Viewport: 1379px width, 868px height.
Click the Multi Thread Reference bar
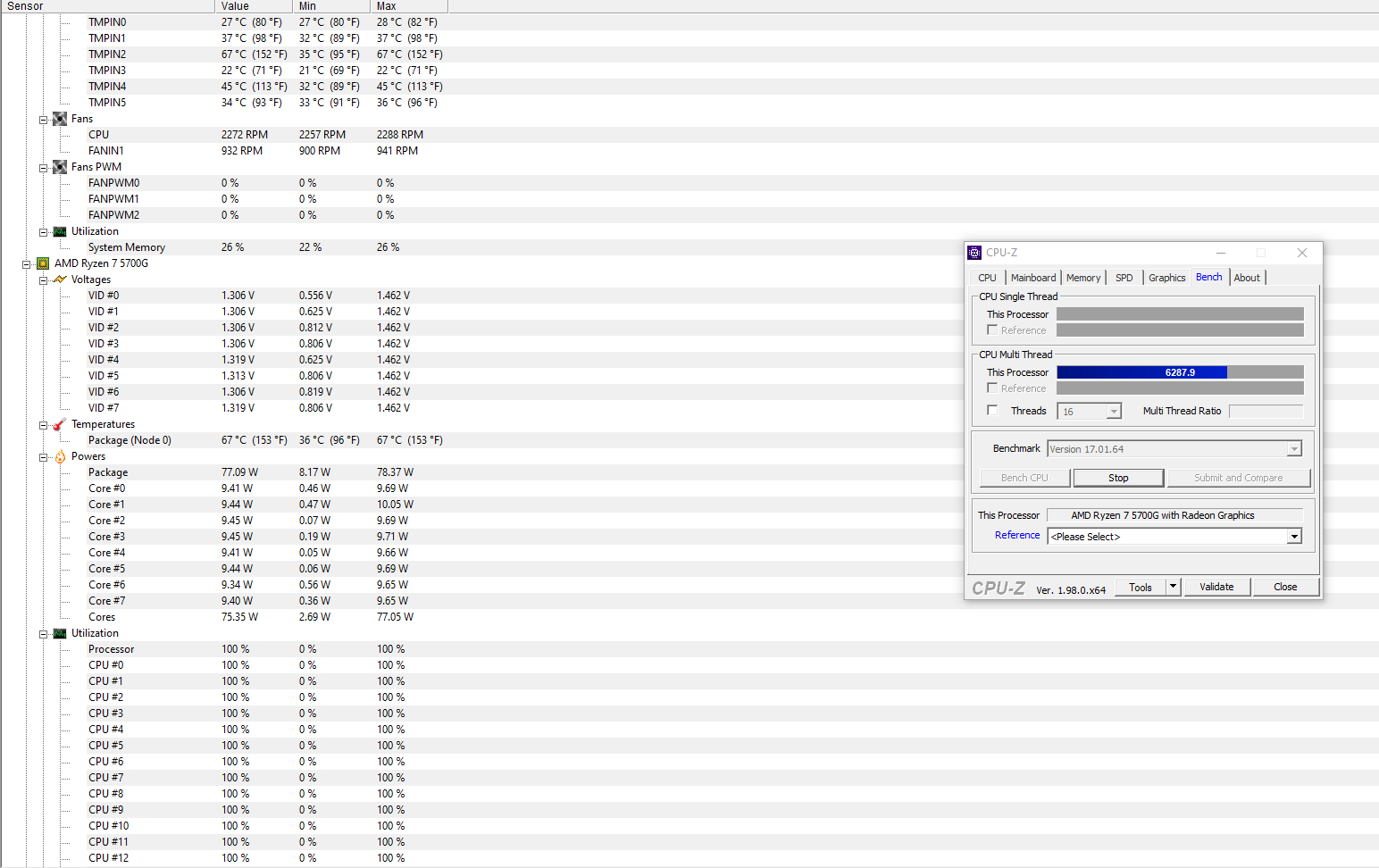tap(1180, 388)
